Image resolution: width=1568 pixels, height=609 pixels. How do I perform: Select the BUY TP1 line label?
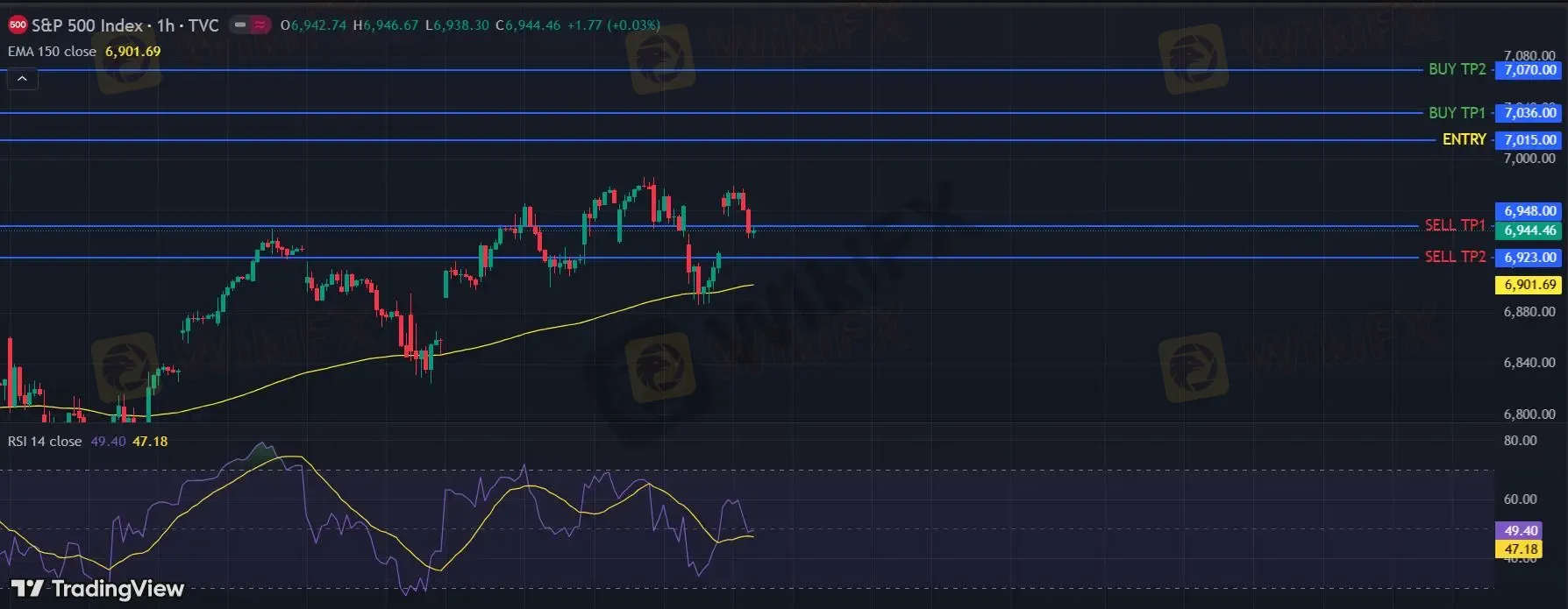(x=1458, y=112)
